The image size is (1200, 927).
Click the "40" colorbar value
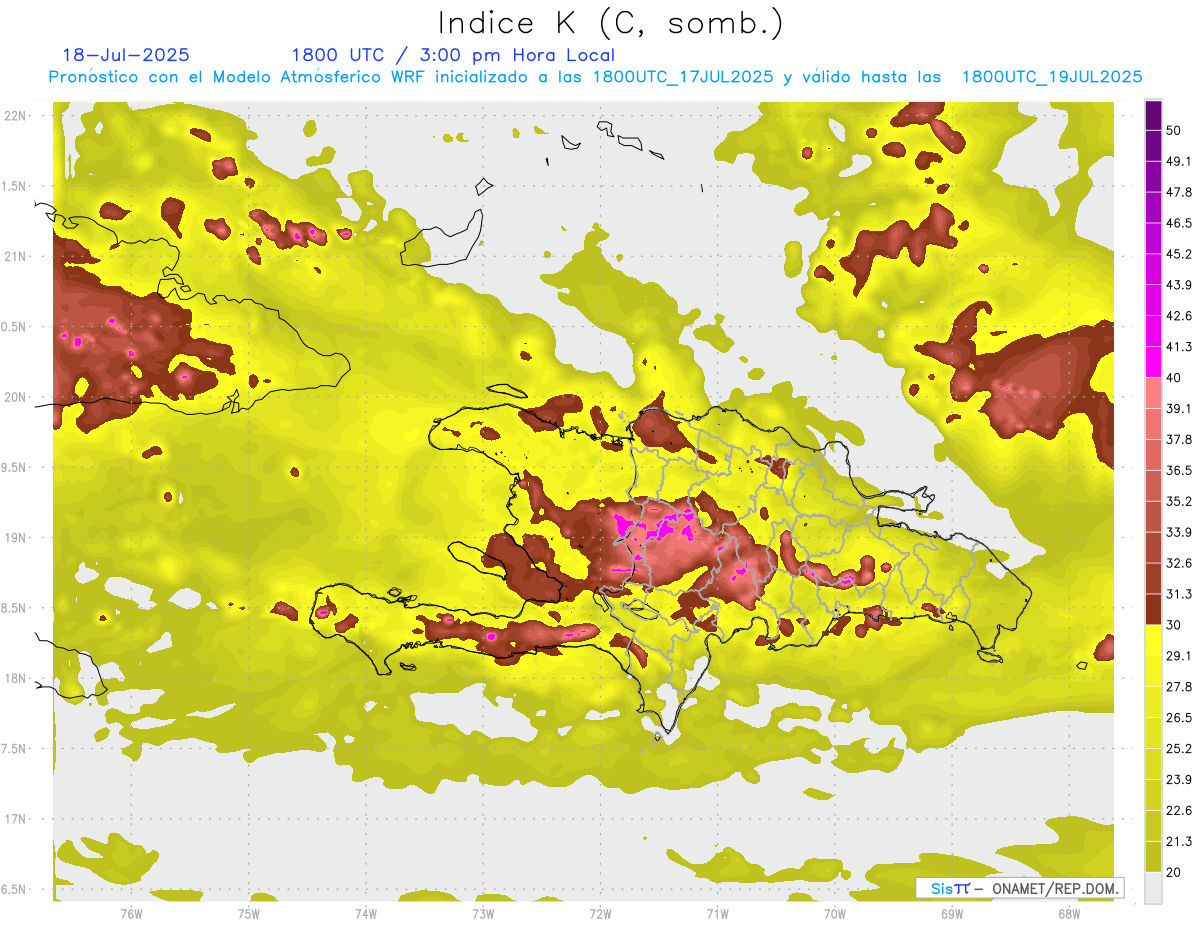tap(1174, 378)
